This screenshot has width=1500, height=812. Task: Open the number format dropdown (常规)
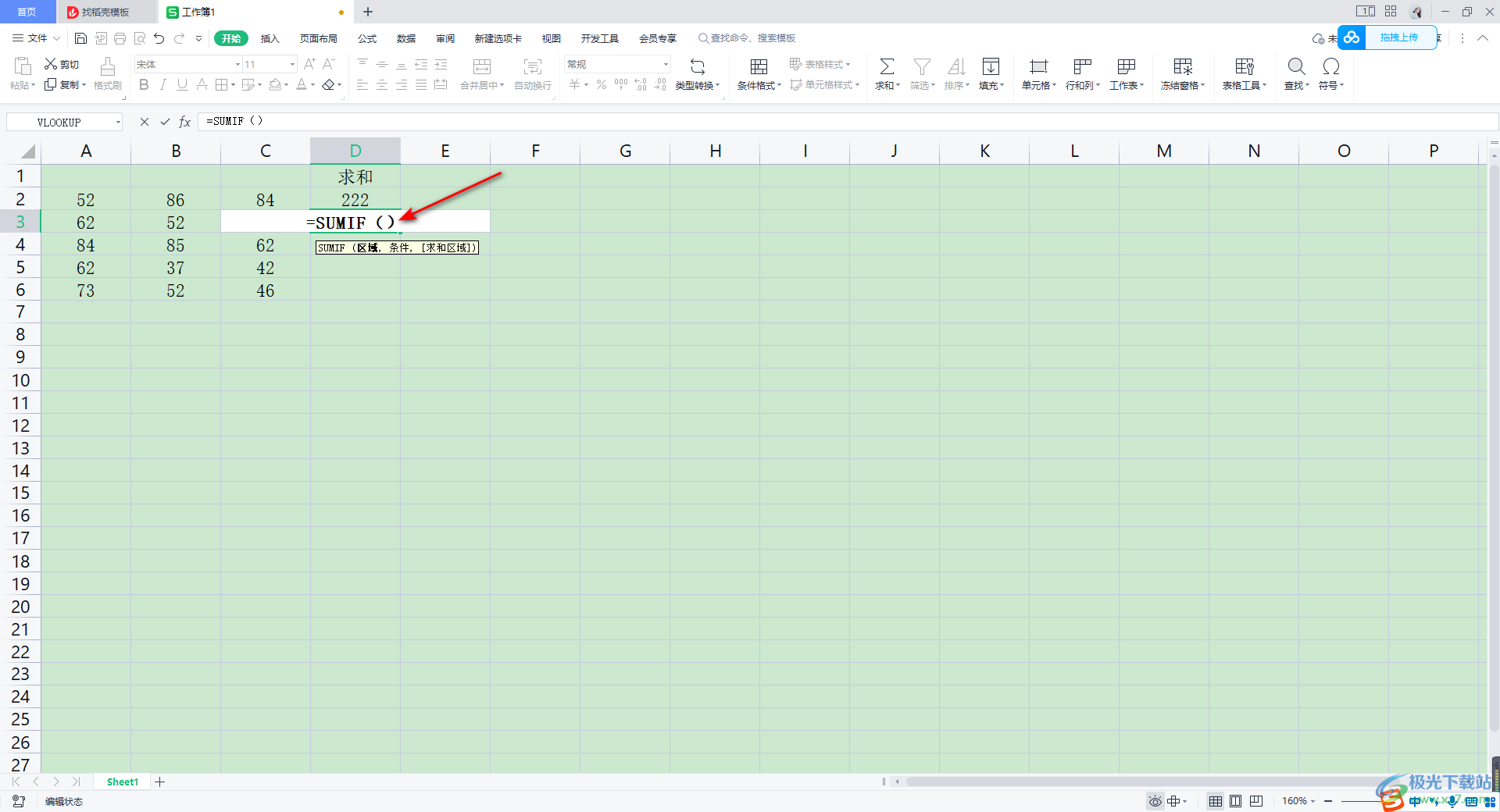[666, 64]
